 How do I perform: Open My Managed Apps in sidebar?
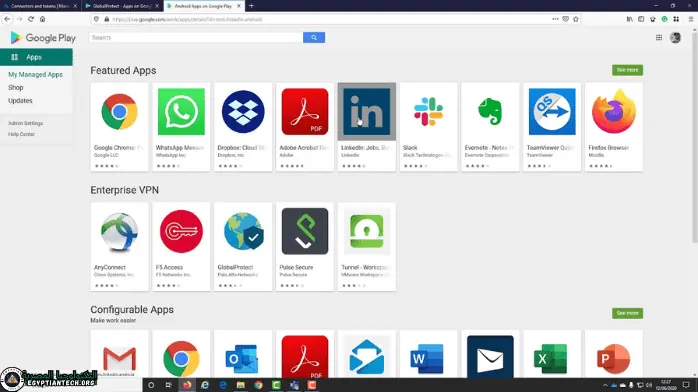(x=35, y=75)
